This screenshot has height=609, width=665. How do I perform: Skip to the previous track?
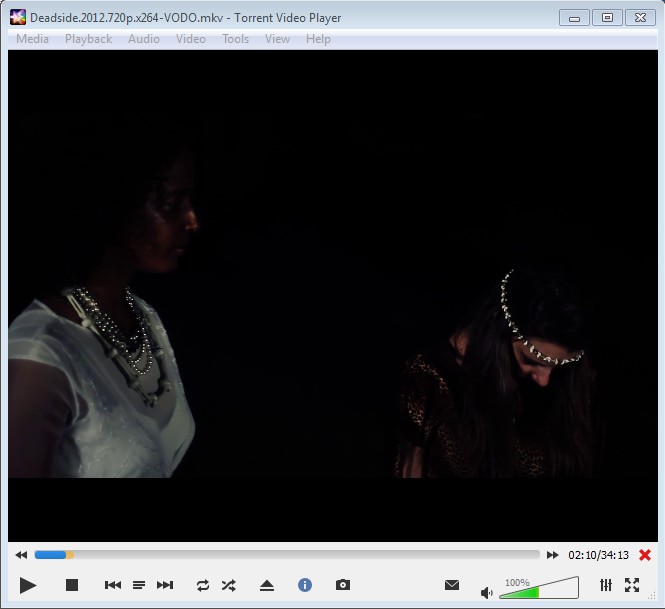point(113,585)
